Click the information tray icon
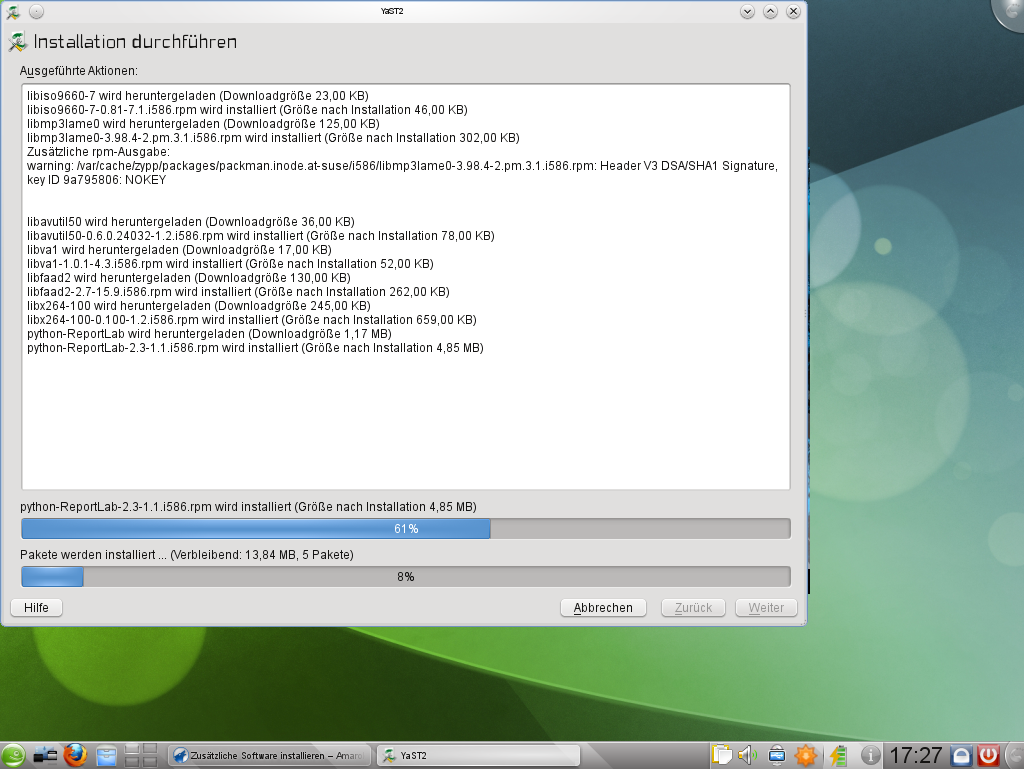The image size is (1024, 769). [870, 755]
